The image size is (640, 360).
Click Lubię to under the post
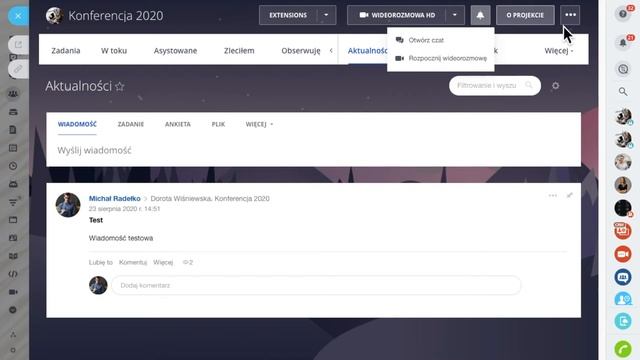101,262
